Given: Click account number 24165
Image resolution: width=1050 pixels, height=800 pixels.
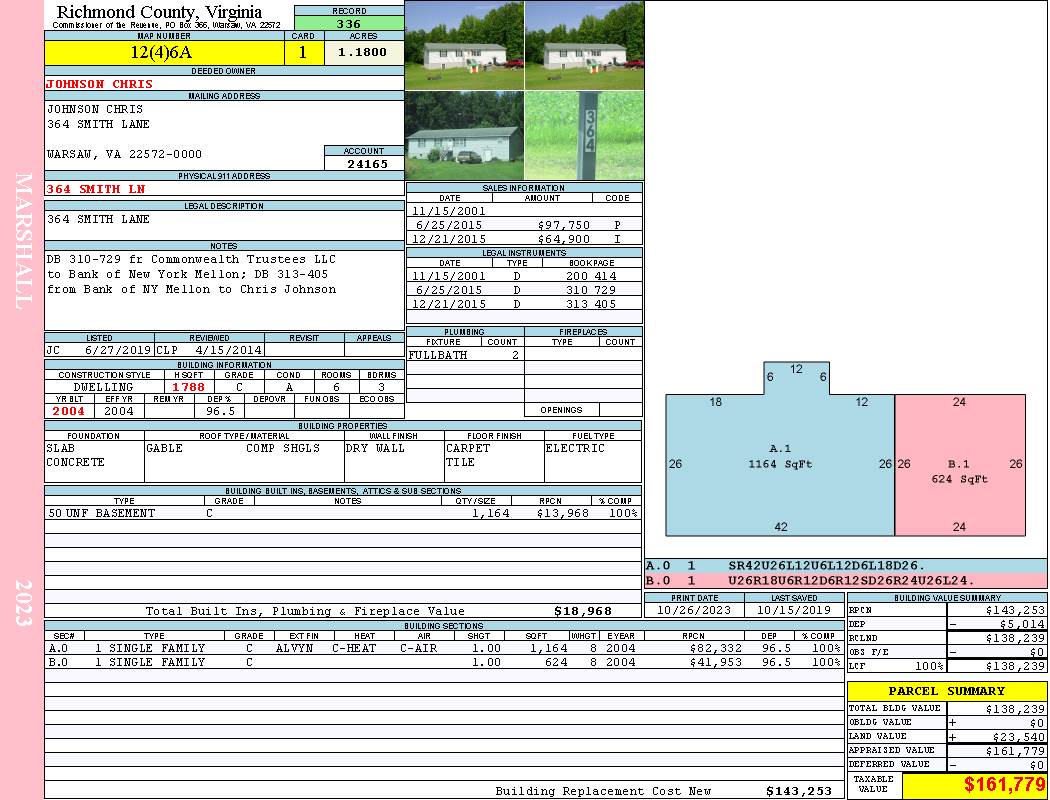Looking at the screenshot, I should coord(367,163).
